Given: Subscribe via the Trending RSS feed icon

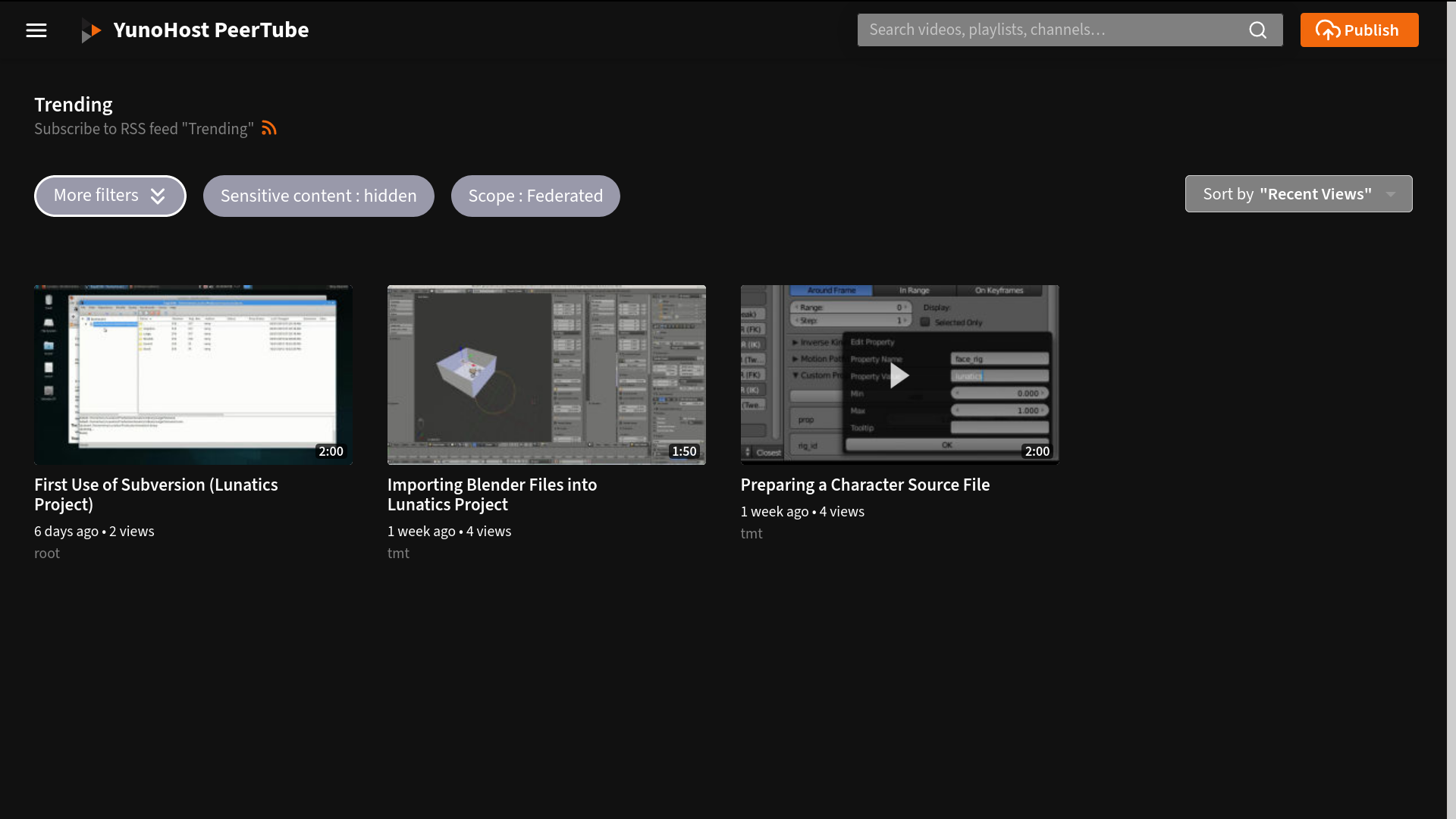Looking at the screenshot, I should (269, 128).
